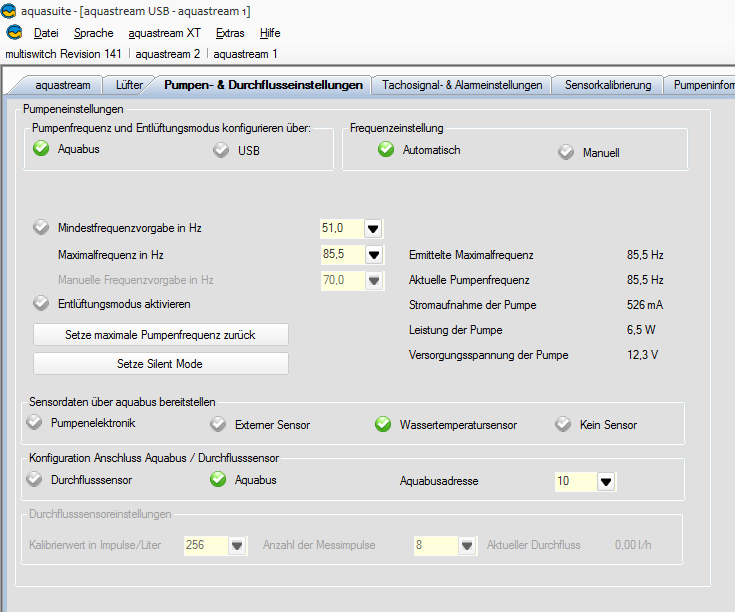Click the Mindestfrequenz value field 51,0

pos(342,228)
